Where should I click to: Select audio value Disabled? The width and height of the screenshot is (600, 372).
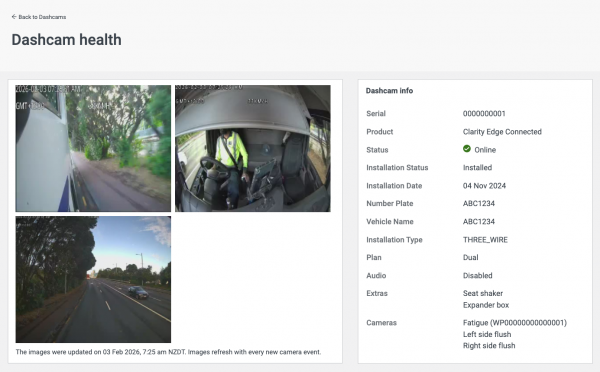pos(478,276)
